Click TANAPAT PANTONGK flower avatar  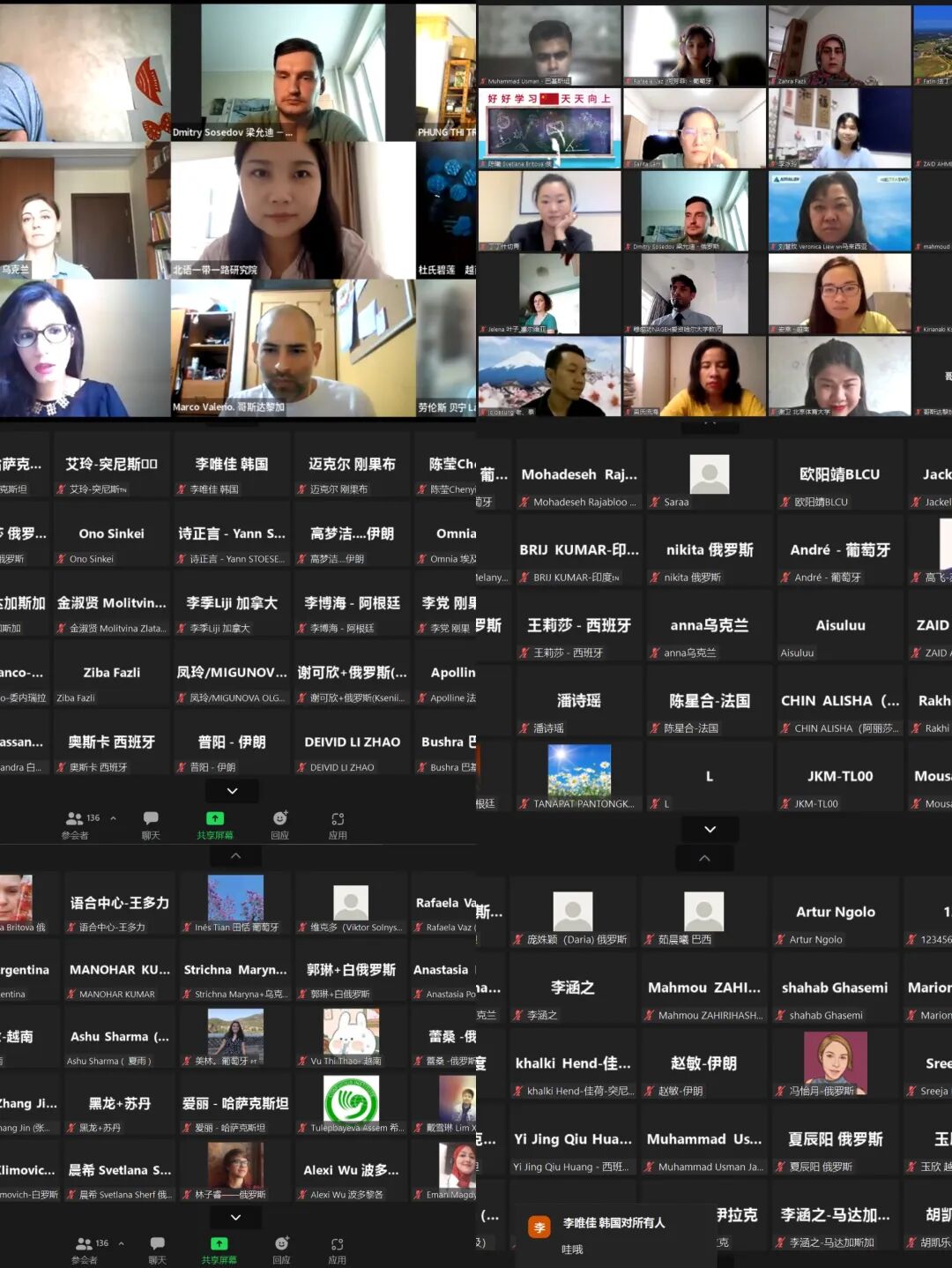tap(579, 771)
